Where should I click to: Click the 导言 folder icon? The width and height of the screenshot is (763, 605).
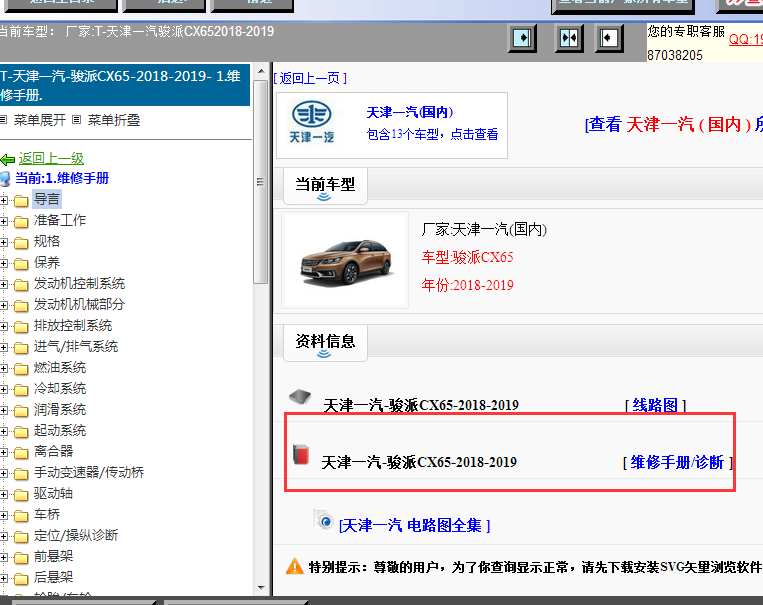21,201
